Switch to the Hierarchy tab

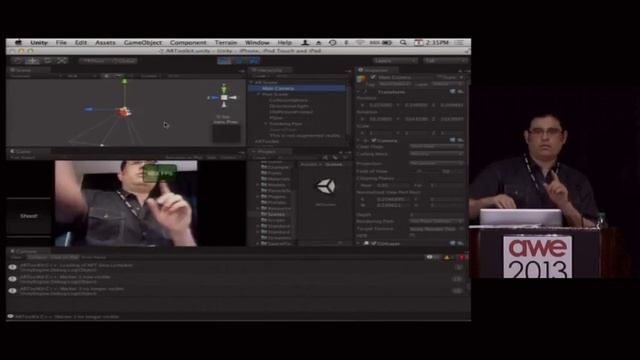[269, 70]
